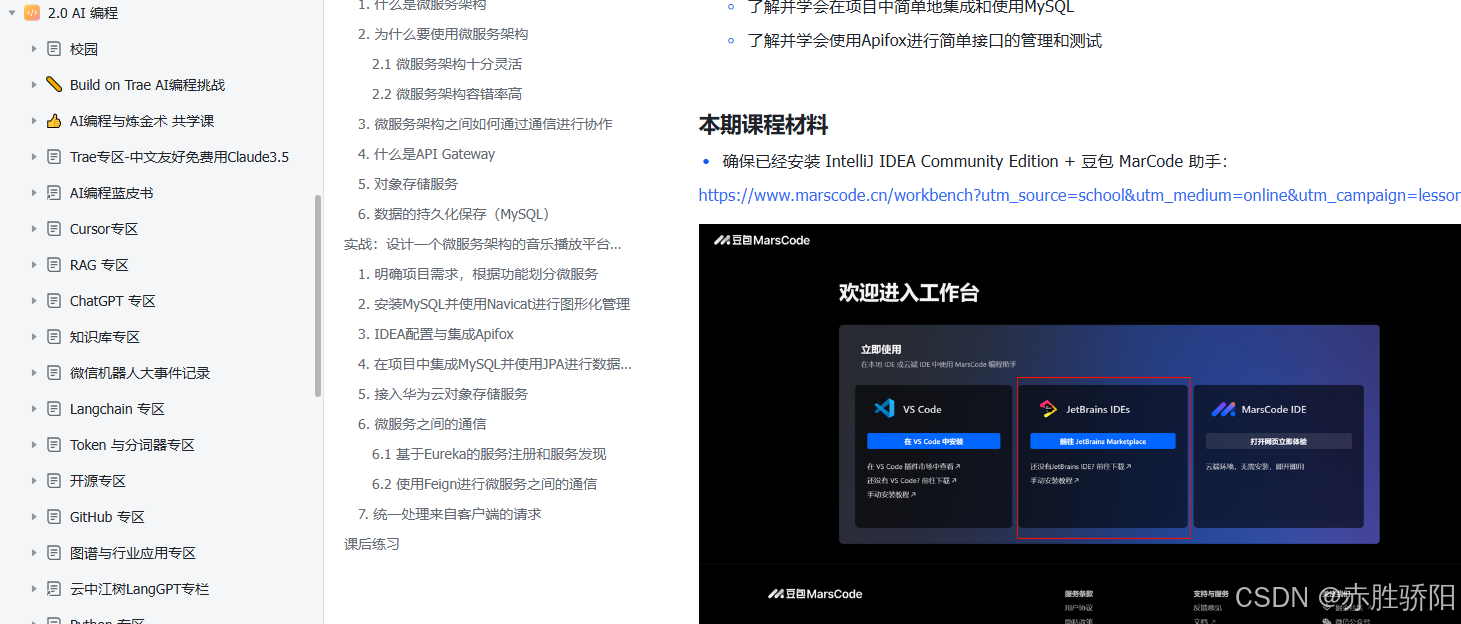Jump to IDEA配置与集成Apifox outline item
The image size is (1461, 624).
tap(436, 334)
